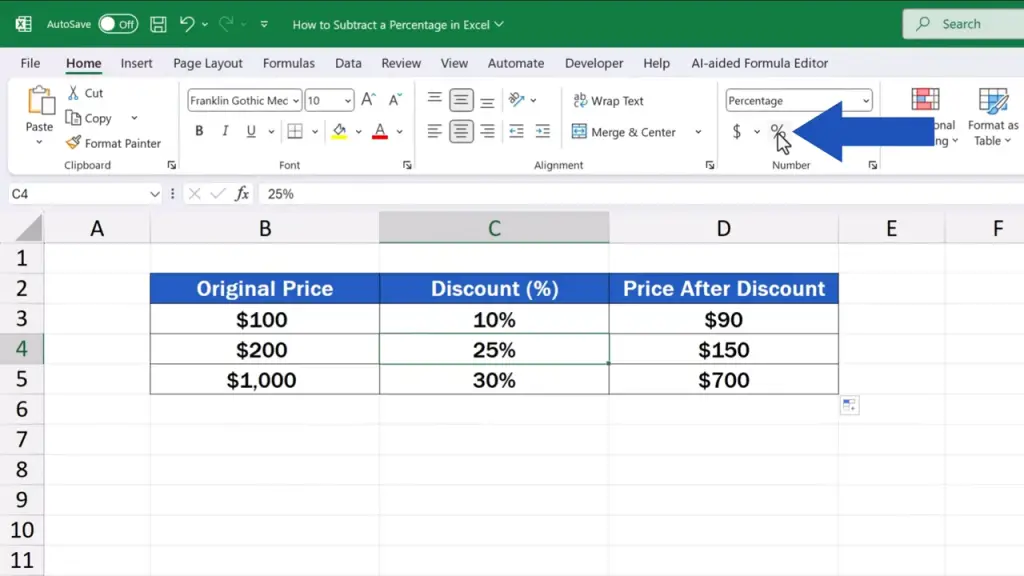Expand the font name combo box

coord(296,101)
